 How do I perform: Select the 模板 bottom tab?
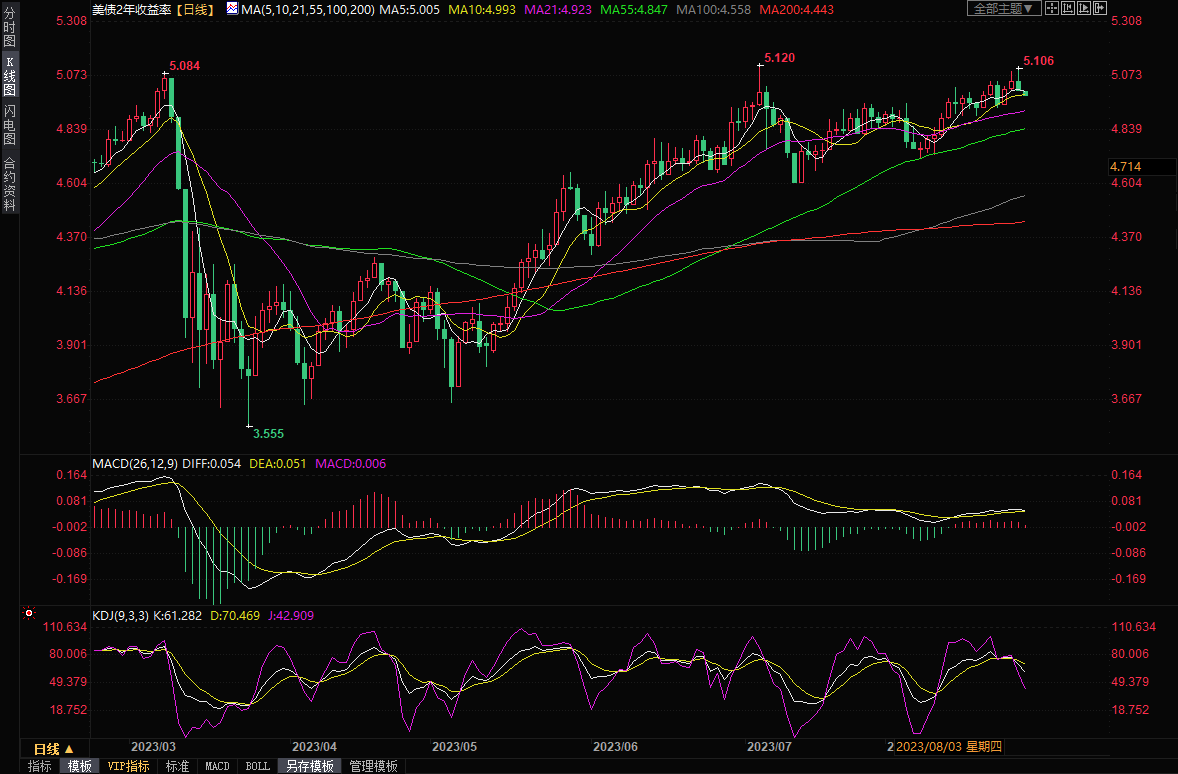tap(79, 766)
